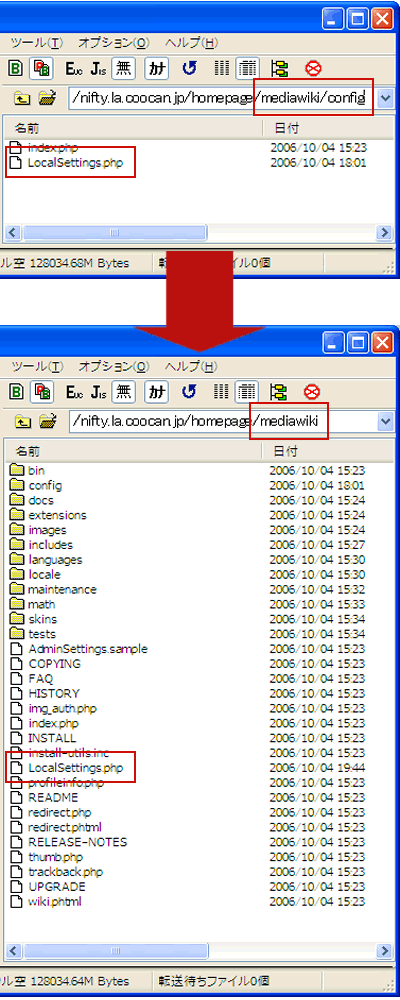Click the red abort icon in mediawiki/config window

[313, 68]
